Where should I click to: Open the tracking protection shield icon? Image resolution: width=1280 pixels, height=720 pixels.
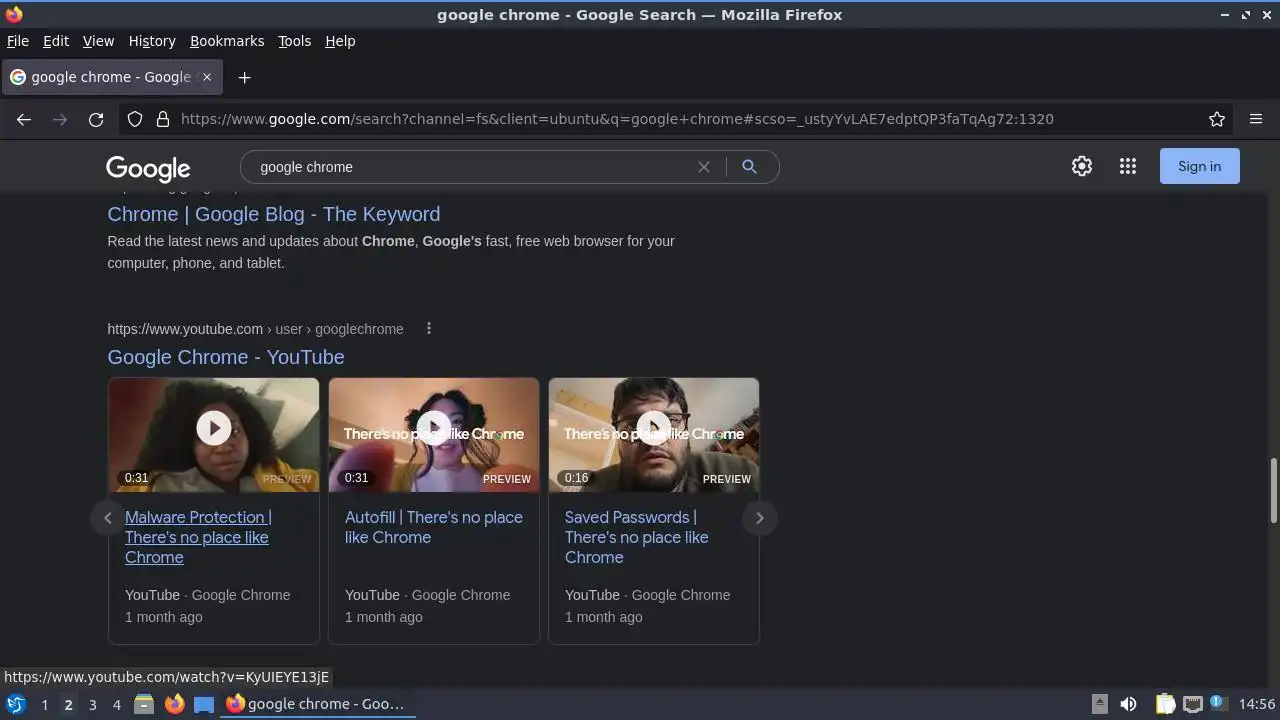tap(135, 119)
